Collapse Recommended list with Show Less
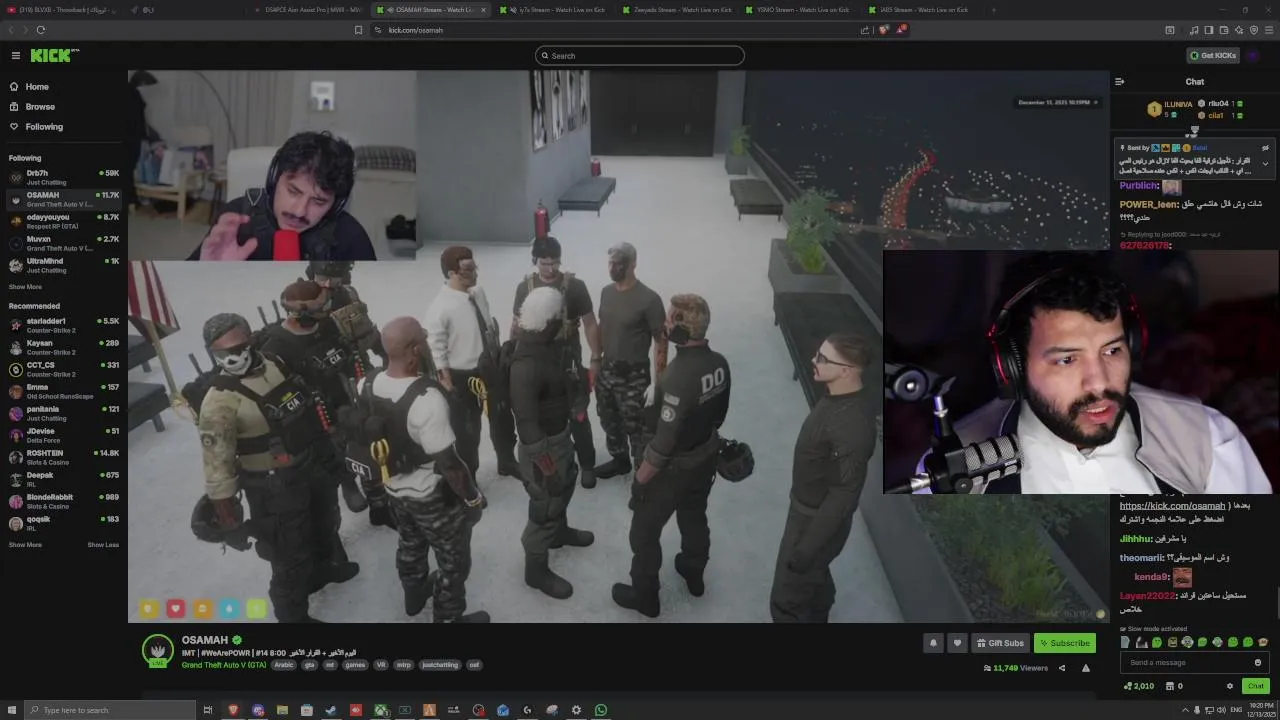Screen dimensions: 1280x720 click(x=103, y=545)
